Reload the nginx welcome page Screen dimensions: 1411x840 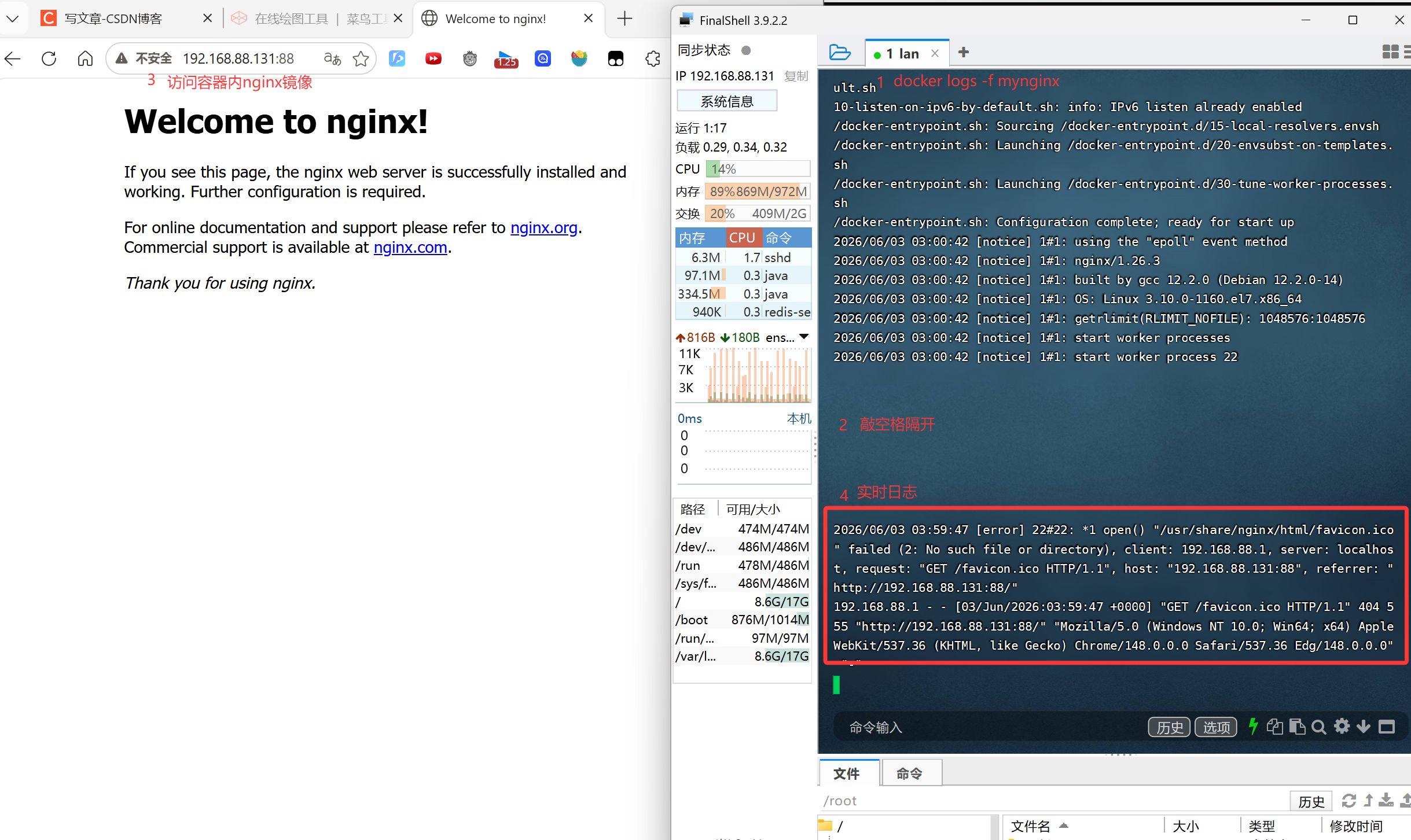coord(49,58)
